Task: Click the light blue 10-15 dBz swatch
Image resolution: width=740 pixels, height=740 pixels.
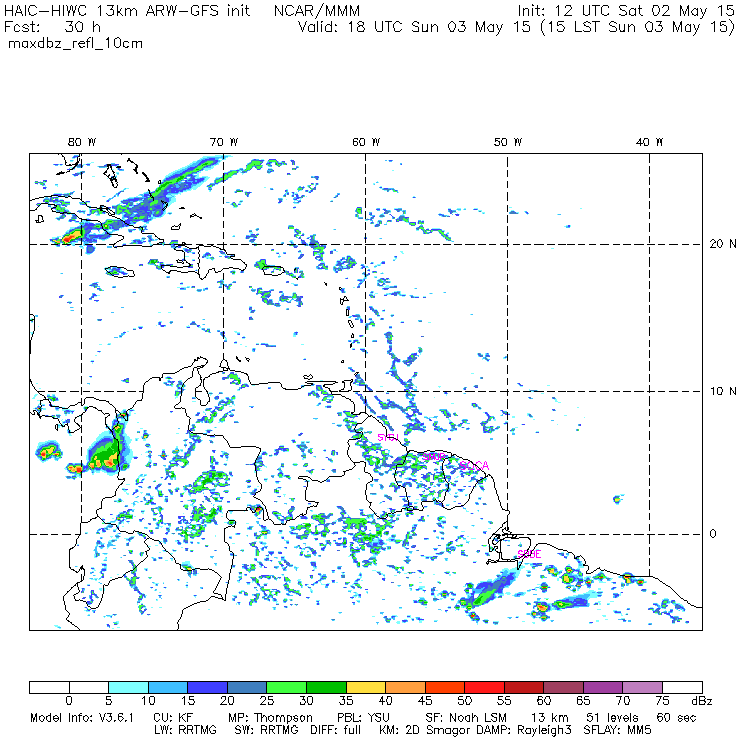Action: click(168, 687)
